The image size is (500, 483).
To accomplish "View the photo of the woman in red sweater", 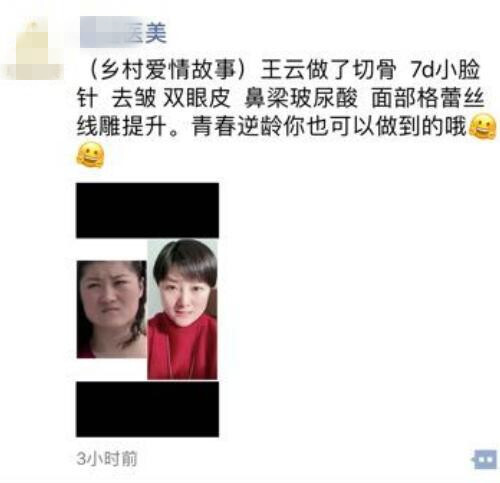I will click(182, 309).
